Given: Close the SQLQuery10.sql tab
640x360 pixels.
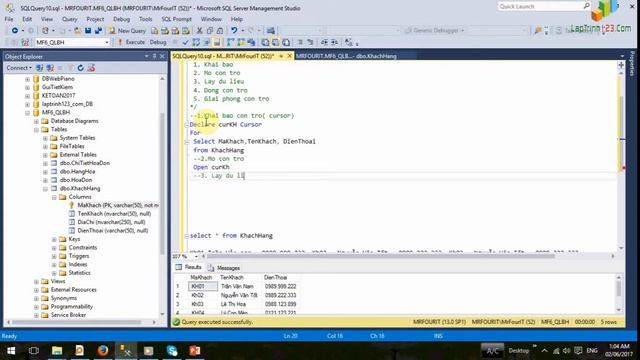Looking at the screenshot, I should click(290, 56).
